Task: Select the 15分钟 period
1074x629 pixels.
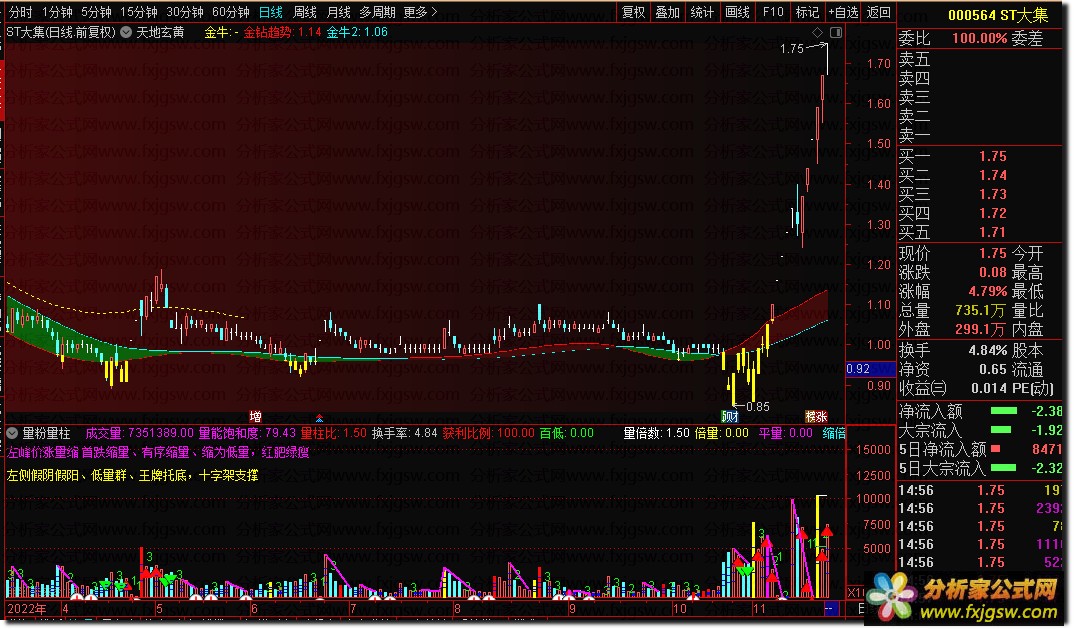Action: pyautogui.click(x=138, y=12)
